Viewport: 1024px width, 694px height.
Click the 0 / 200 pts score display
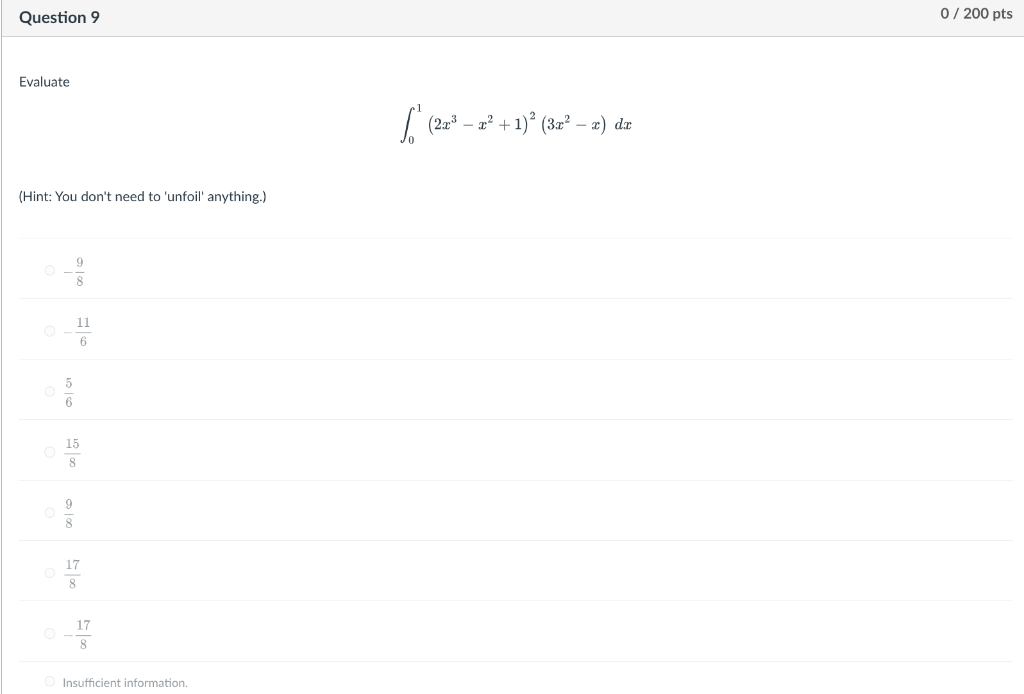pos(976,14)
